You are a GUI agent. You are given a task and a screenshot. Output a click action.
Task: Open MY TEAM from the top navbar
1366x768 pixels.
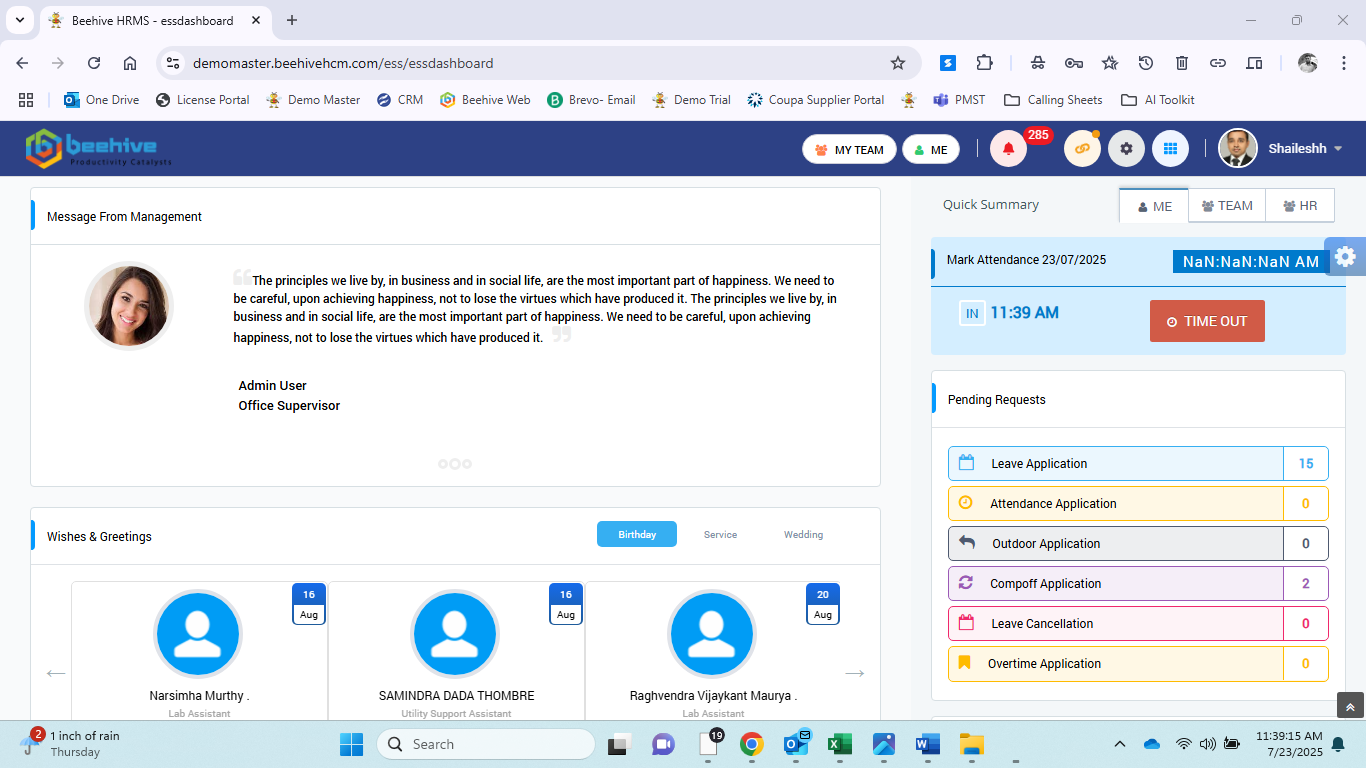(849, 148)
